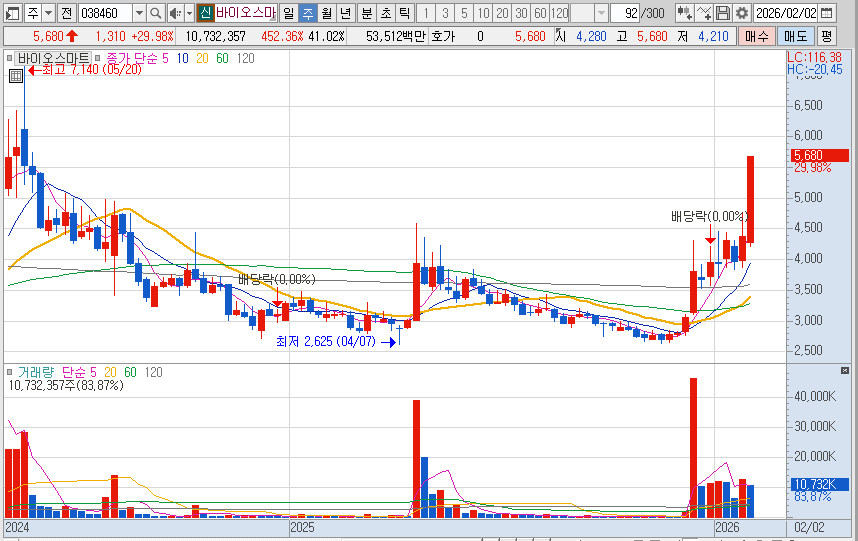The height and width of the screenshot is (541, 858).
Task: Open the 주 market type dropdown arrow
Action: click(49, 13)
